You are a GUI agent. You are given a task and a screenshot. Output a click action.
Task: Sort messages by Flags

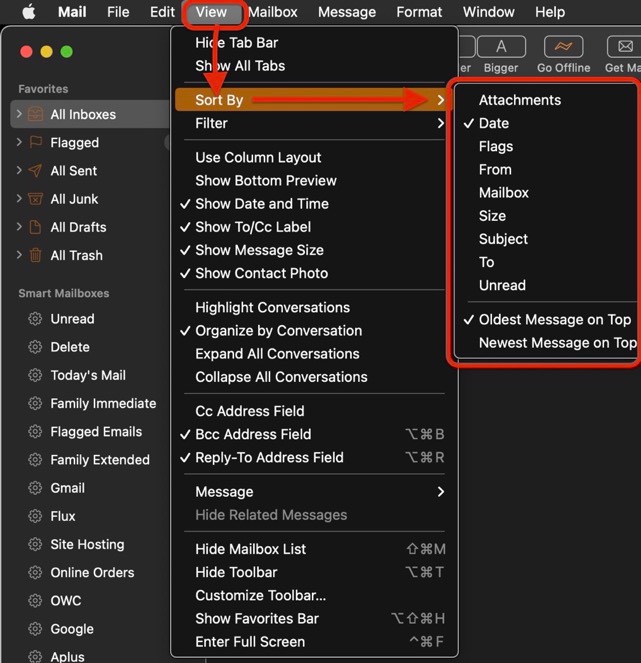[x=548, y=147]
